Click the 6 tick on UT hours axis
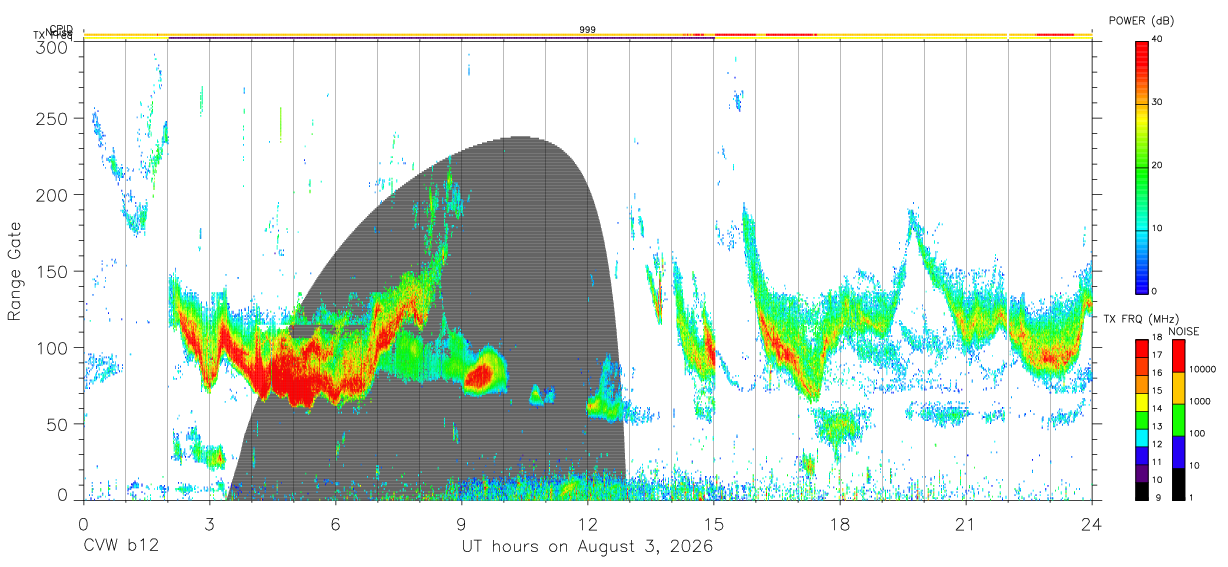Screen dimensions: 1228x567 click(335, 524)
